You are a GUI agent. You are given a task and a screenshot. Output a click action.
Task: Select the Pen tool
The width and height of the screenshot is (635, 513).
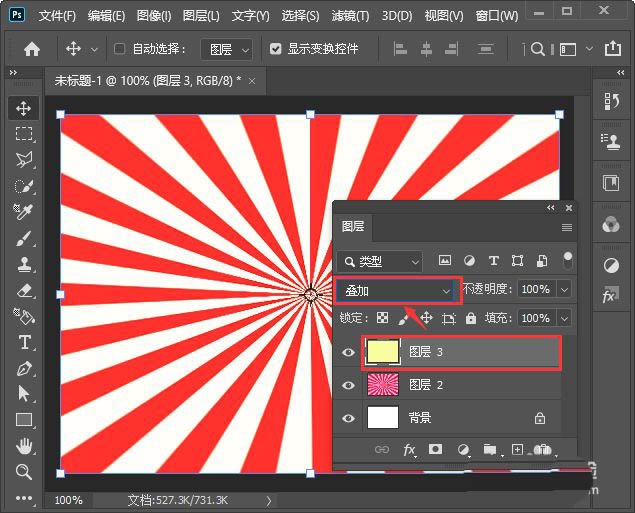tap(23, 368)
